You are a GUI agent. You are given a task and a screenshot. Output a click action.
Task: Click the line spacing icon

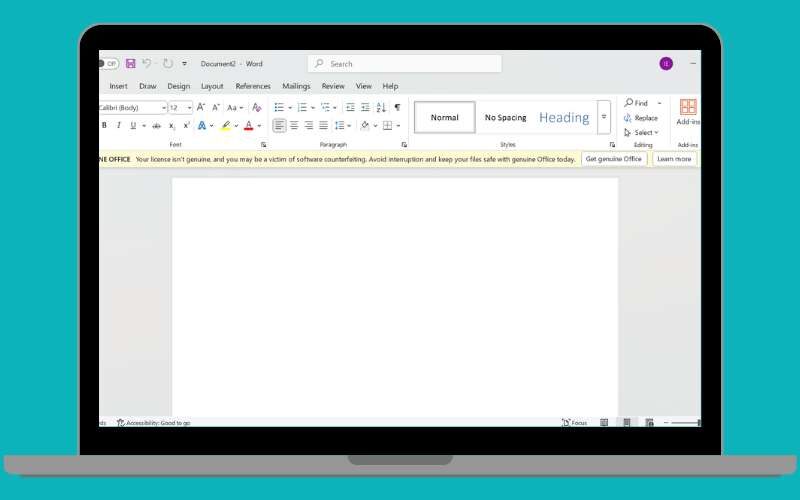tap(339, 126)
